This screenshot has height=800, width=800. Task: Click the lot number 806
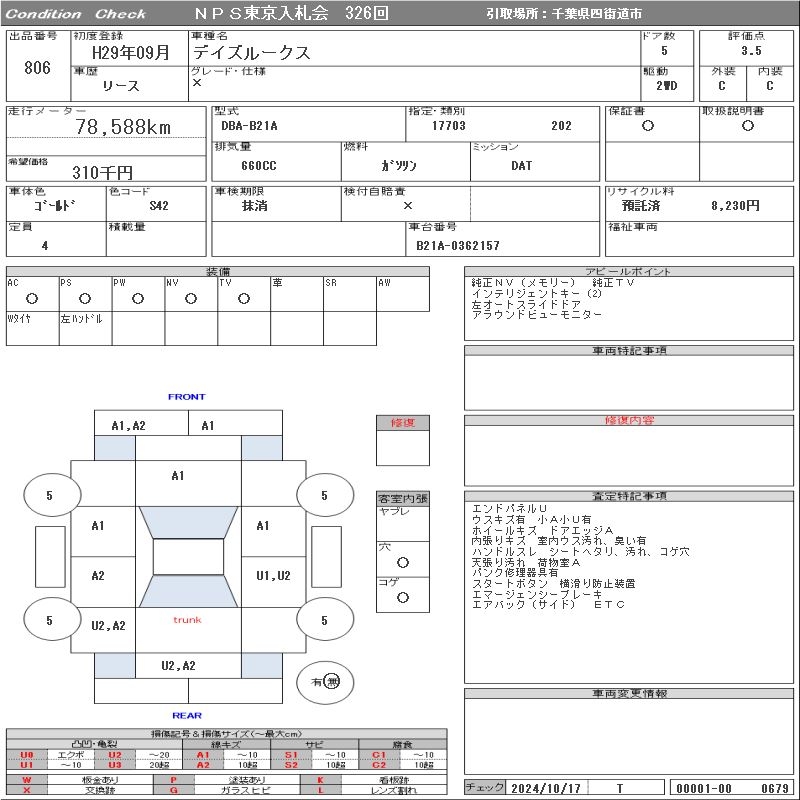click(x=37, y=67)
